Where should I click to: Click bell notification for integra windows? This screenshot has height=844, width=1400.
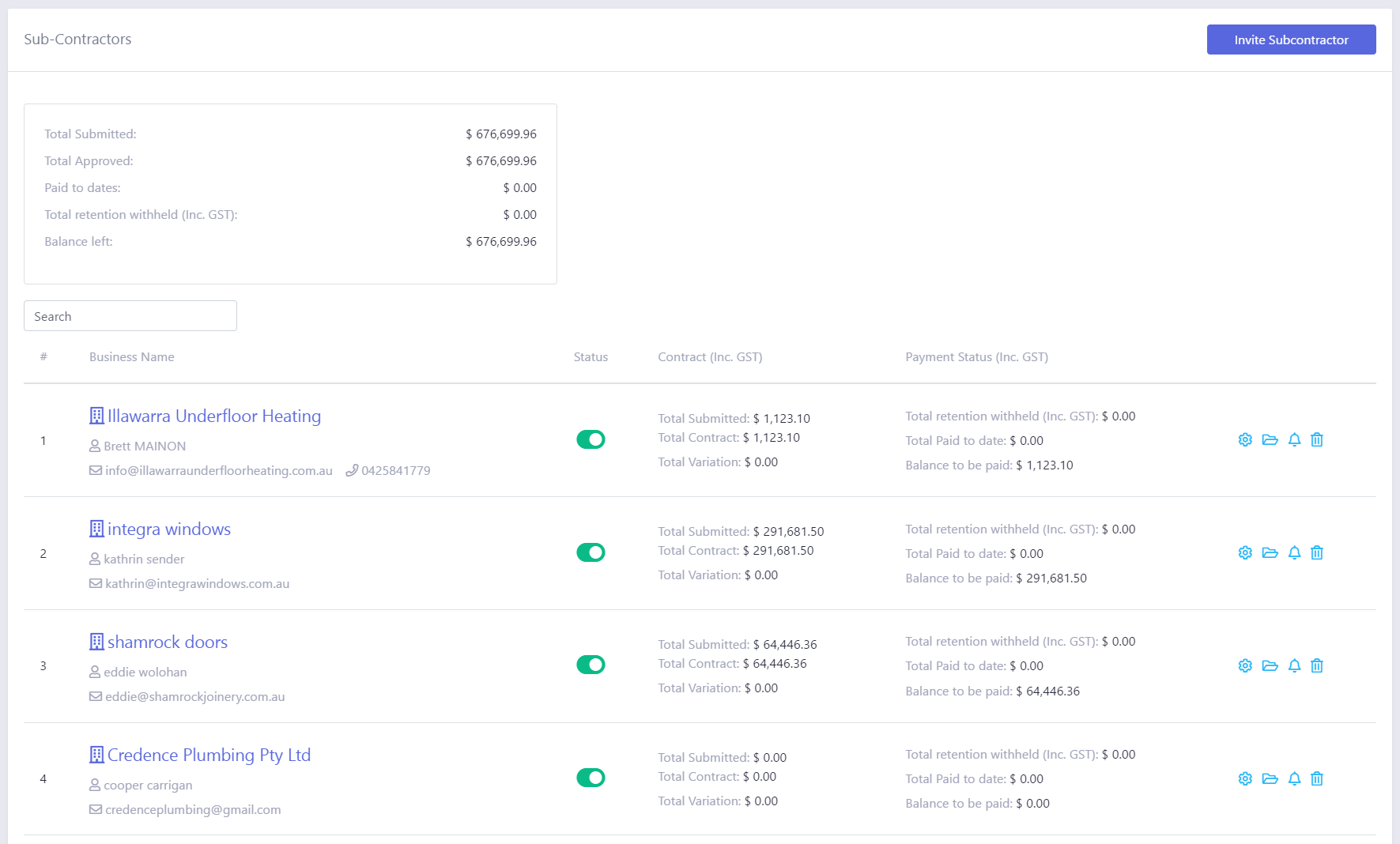pos(1294,553)
